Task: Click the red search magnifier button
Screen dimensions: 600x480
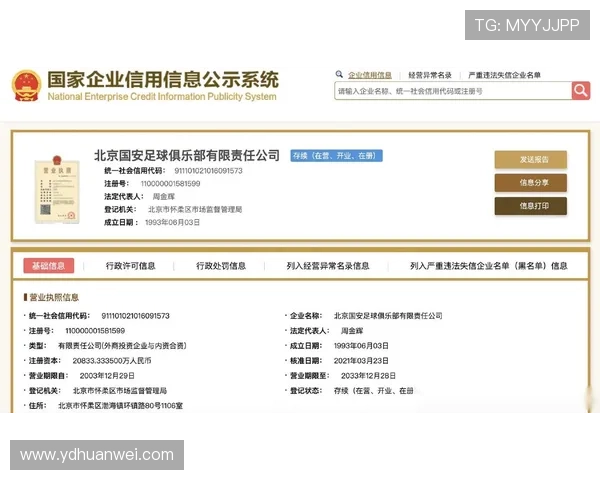Action: [580, 91]
